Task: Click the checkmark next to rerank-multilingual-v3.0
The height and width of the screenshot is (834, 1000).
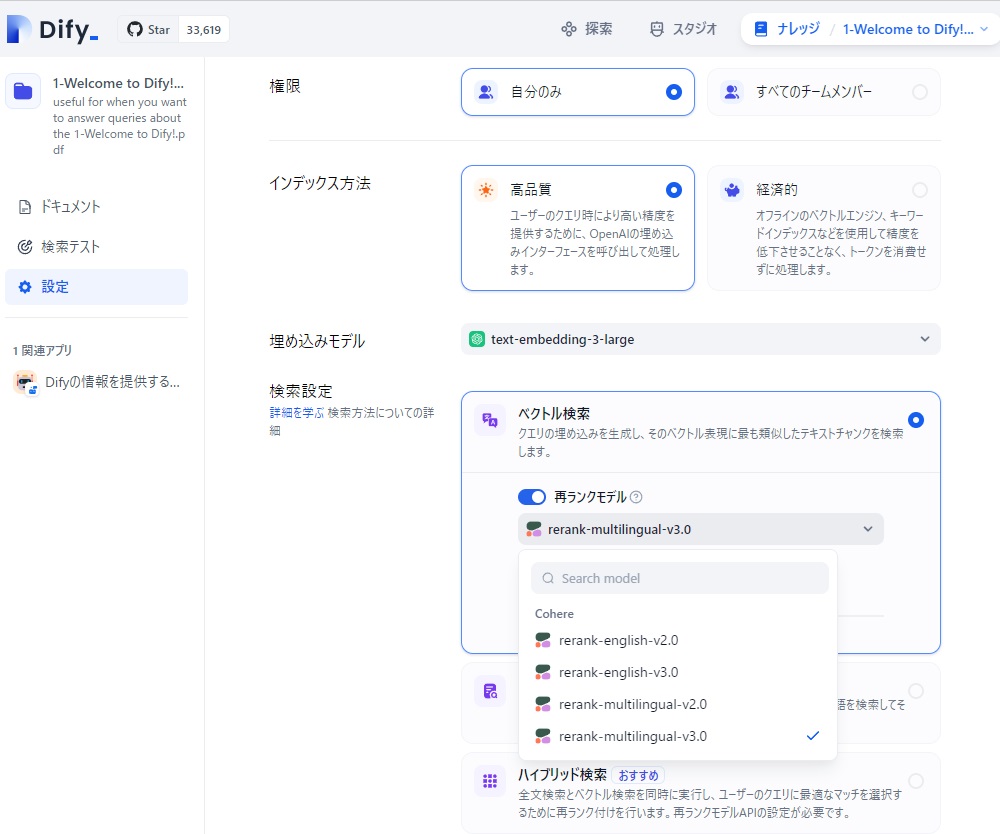Action: tap(812, 736)
